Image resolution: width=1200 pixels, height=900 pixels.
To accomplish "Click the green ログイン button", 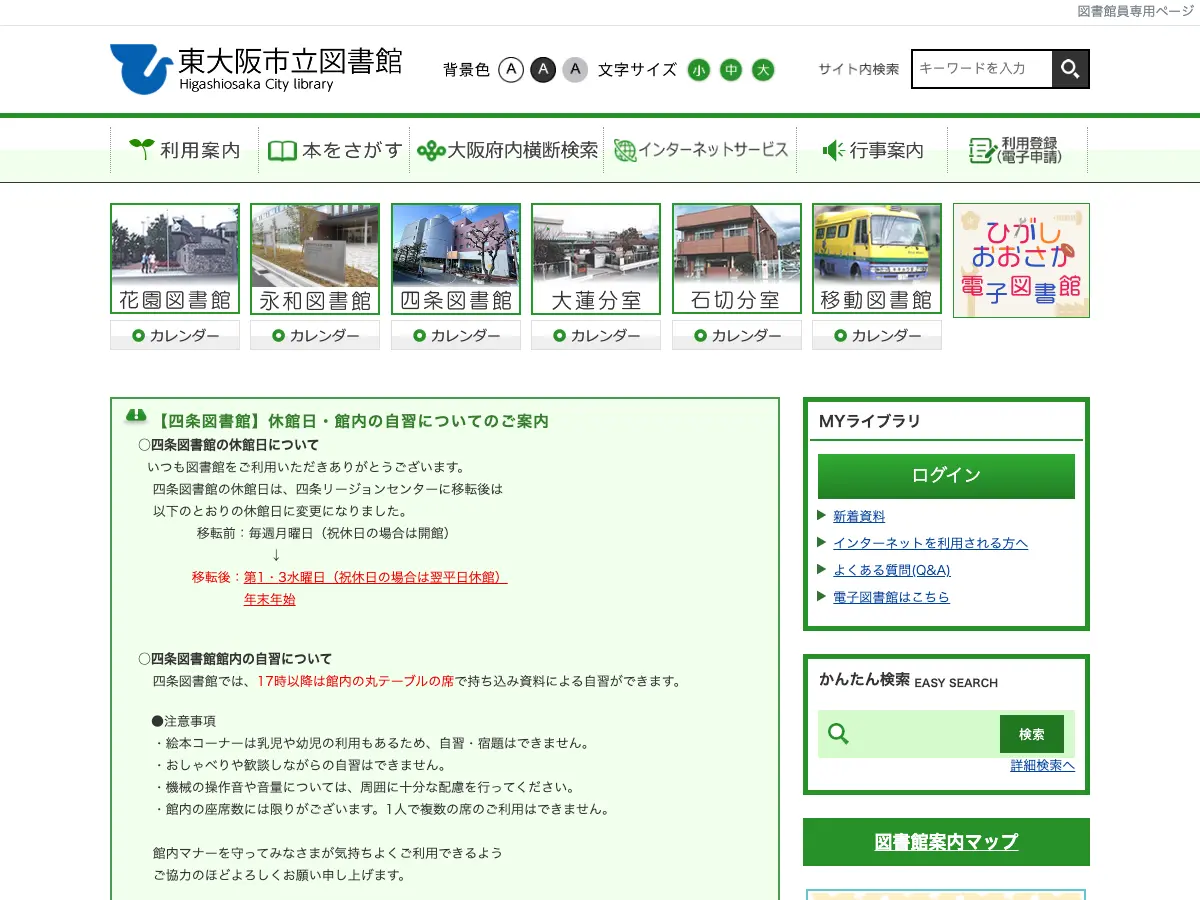I will pos(946,476).
